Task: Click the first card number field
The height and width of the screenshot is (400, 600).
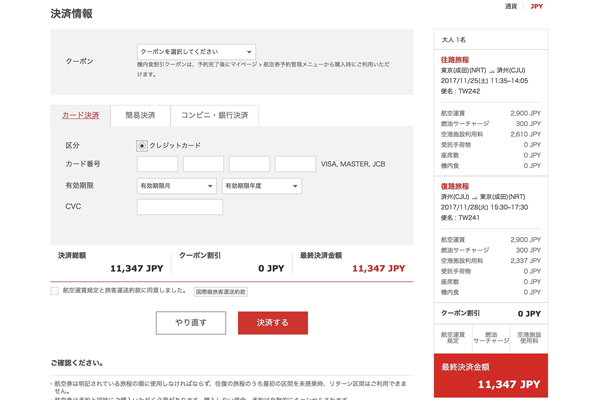Action: [x=157, y=164]
